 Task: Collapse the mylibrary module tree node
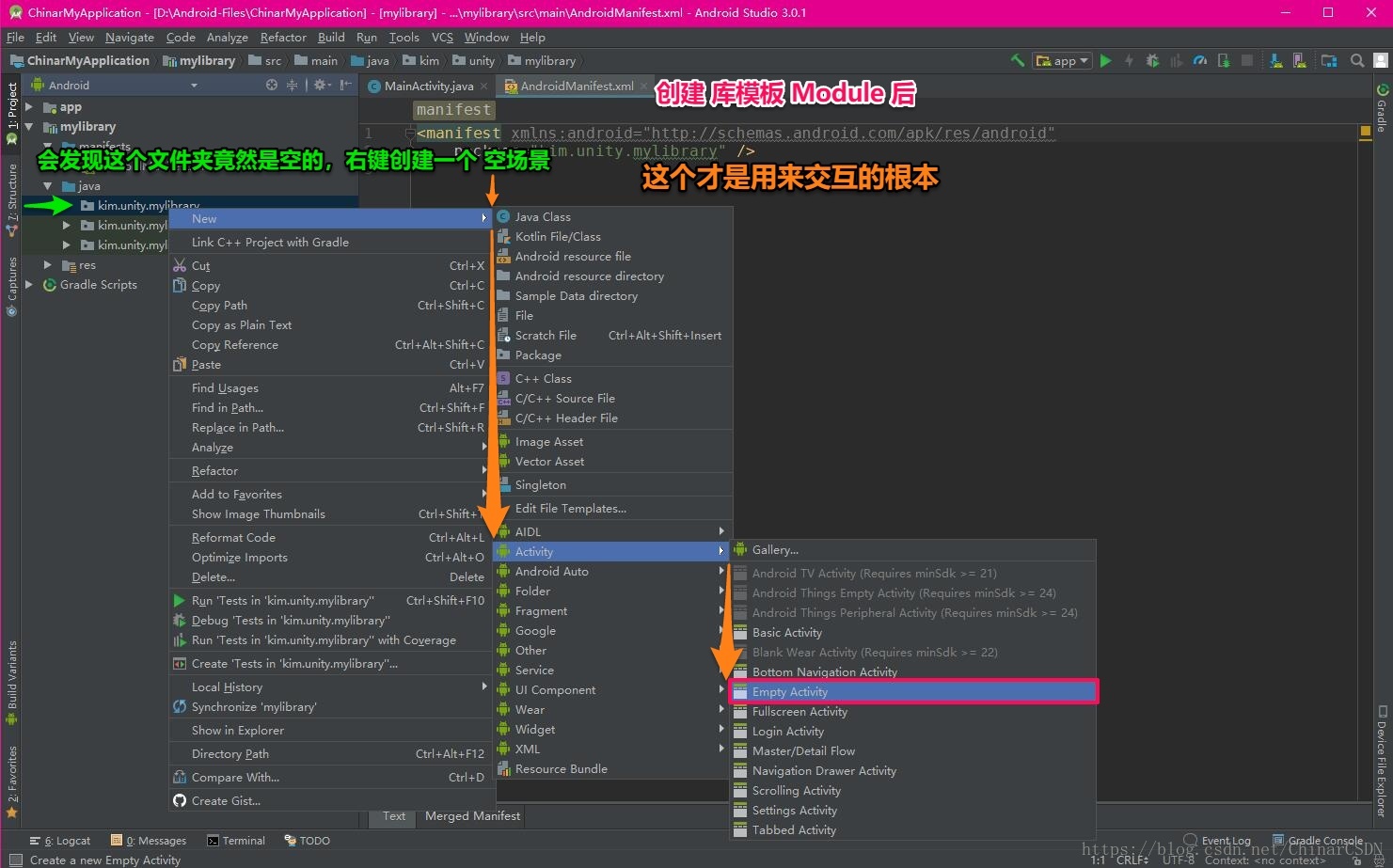pyautogui.click(x=30, y=127)
